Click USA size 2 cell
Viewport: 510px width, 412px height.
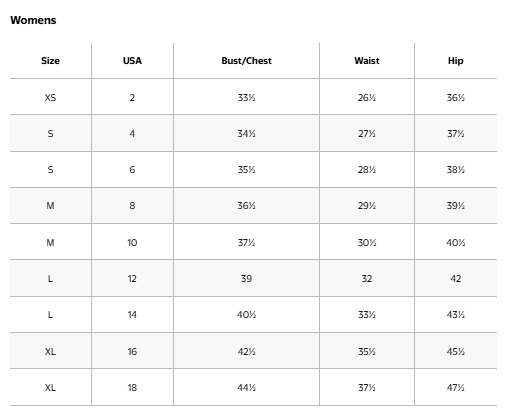pyautogui.click(x=132, y=98)
